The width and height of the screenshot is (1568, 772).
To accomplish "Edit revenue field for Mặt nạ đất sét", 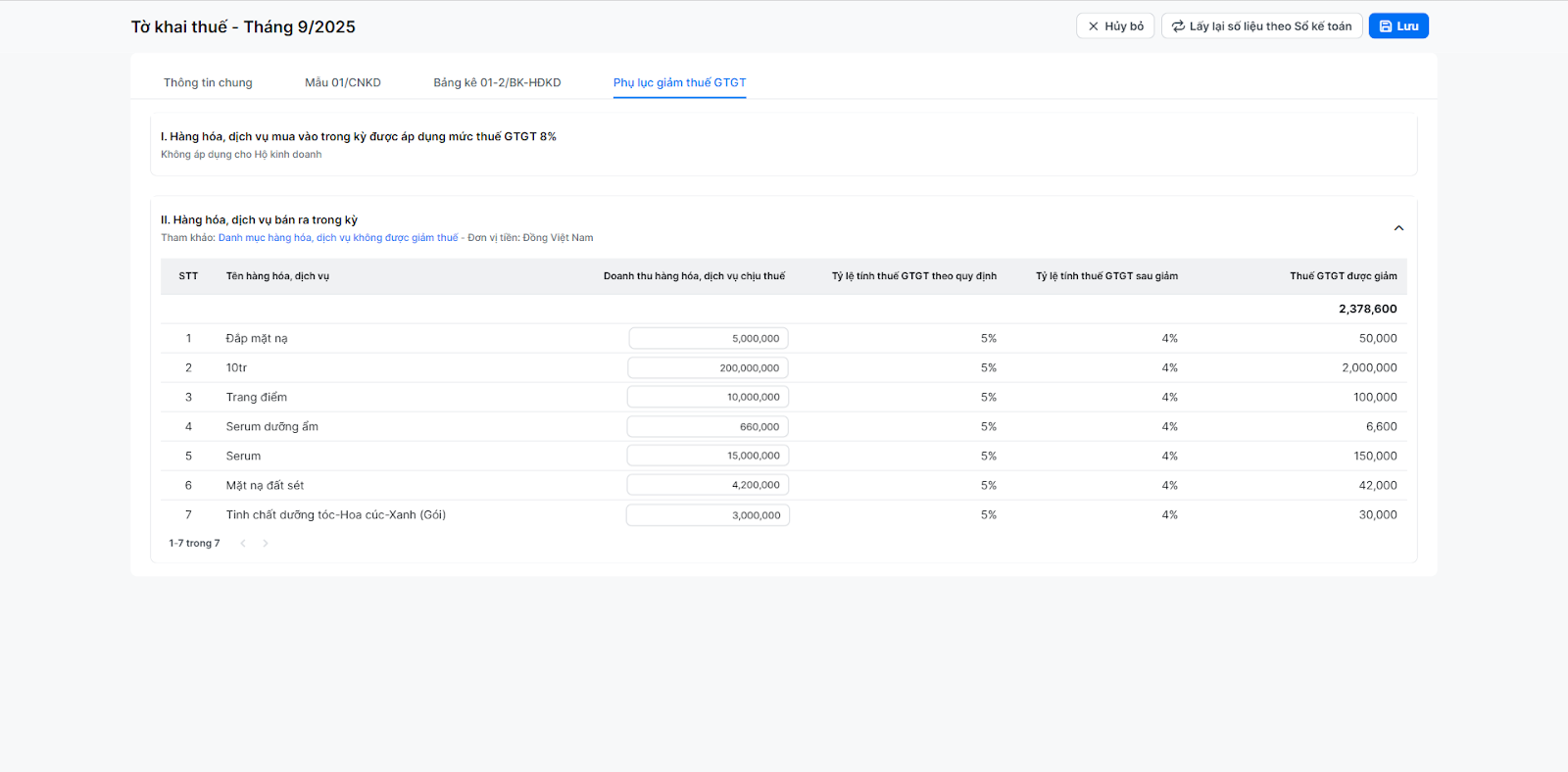I will click(708, 486).
